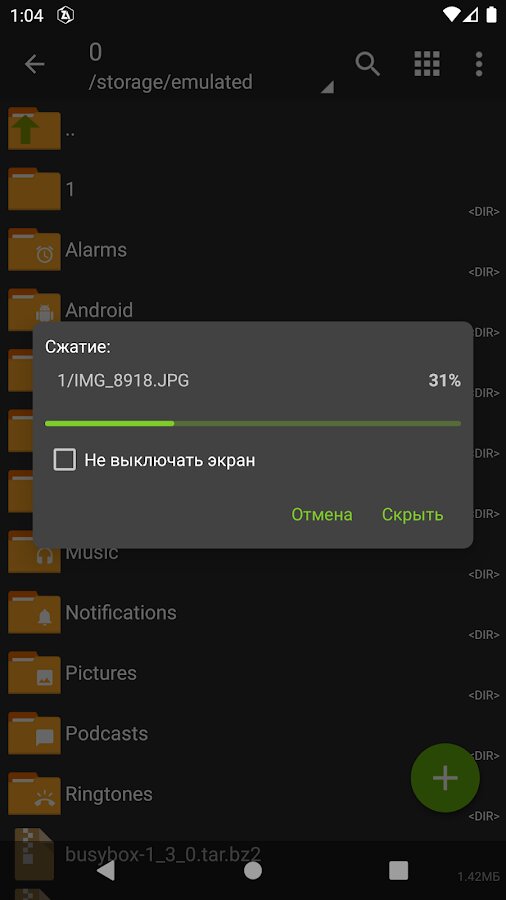Image resolution: width=506 pixels, height=900 pixels.
Task: Select the Ringtones folder entry
Action: click(x=253, y=794)
